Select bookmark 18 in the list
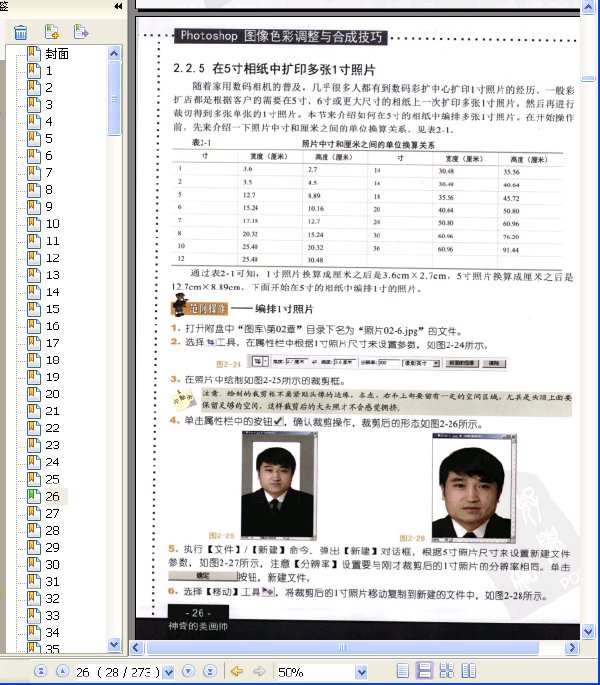Image resolution: width=600 pixels, height=685 pixels. [52, 360]
